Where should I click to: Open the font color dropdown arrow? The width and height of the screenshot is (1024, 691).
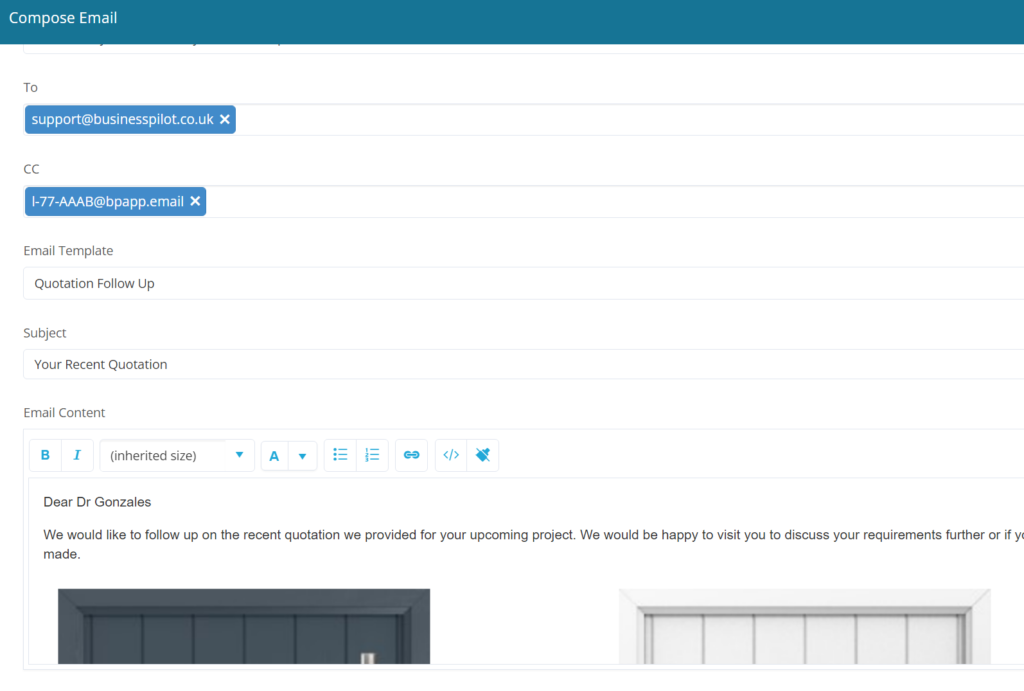coord(302,456)
